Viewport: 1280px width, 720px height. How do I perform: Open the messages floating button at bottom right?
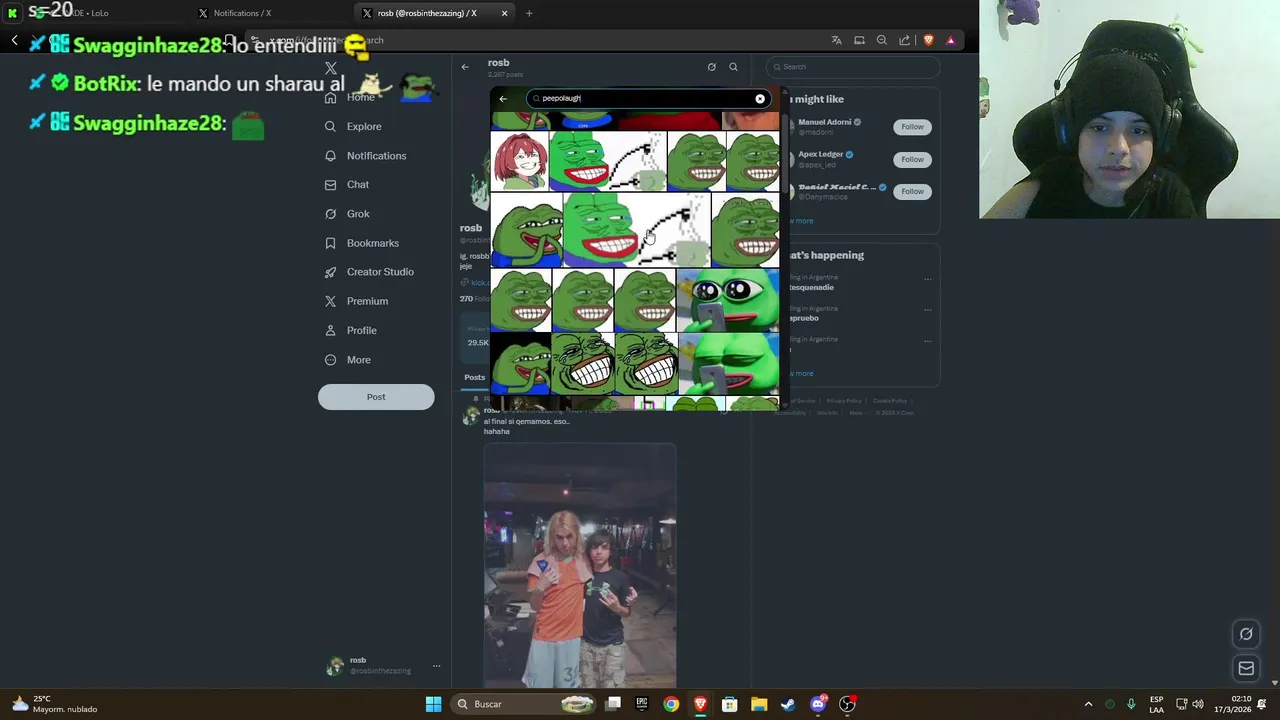pos(1246,668)
